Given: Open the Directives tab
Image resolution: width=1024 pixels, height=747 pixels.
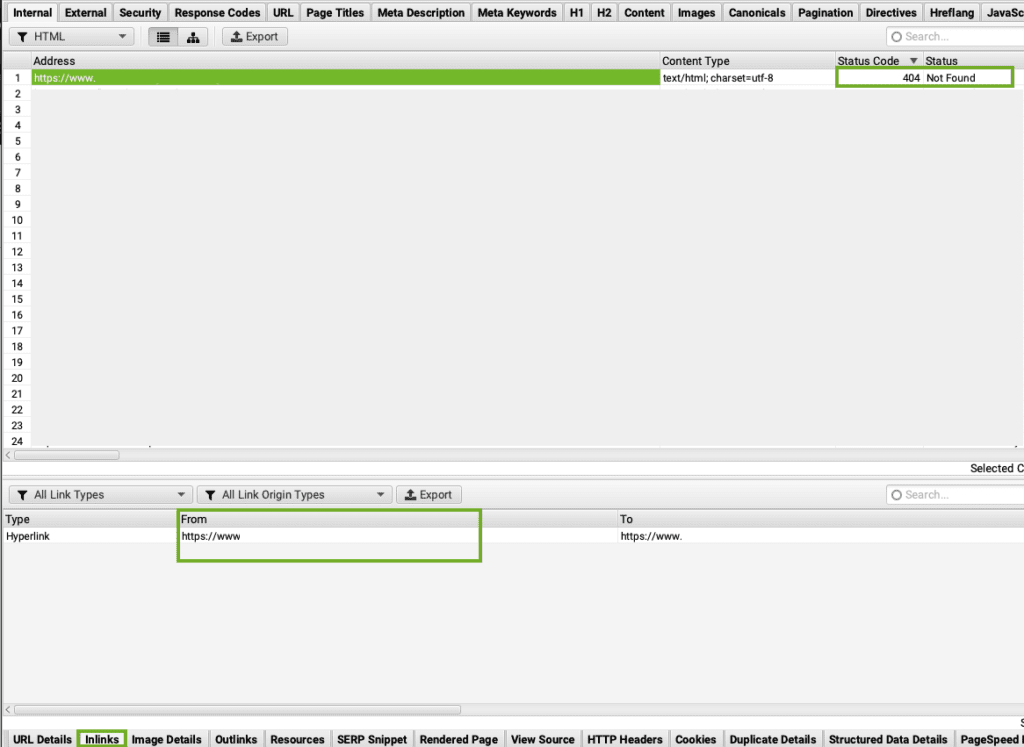Looking at the screenshot, I should tap(891, 12).
